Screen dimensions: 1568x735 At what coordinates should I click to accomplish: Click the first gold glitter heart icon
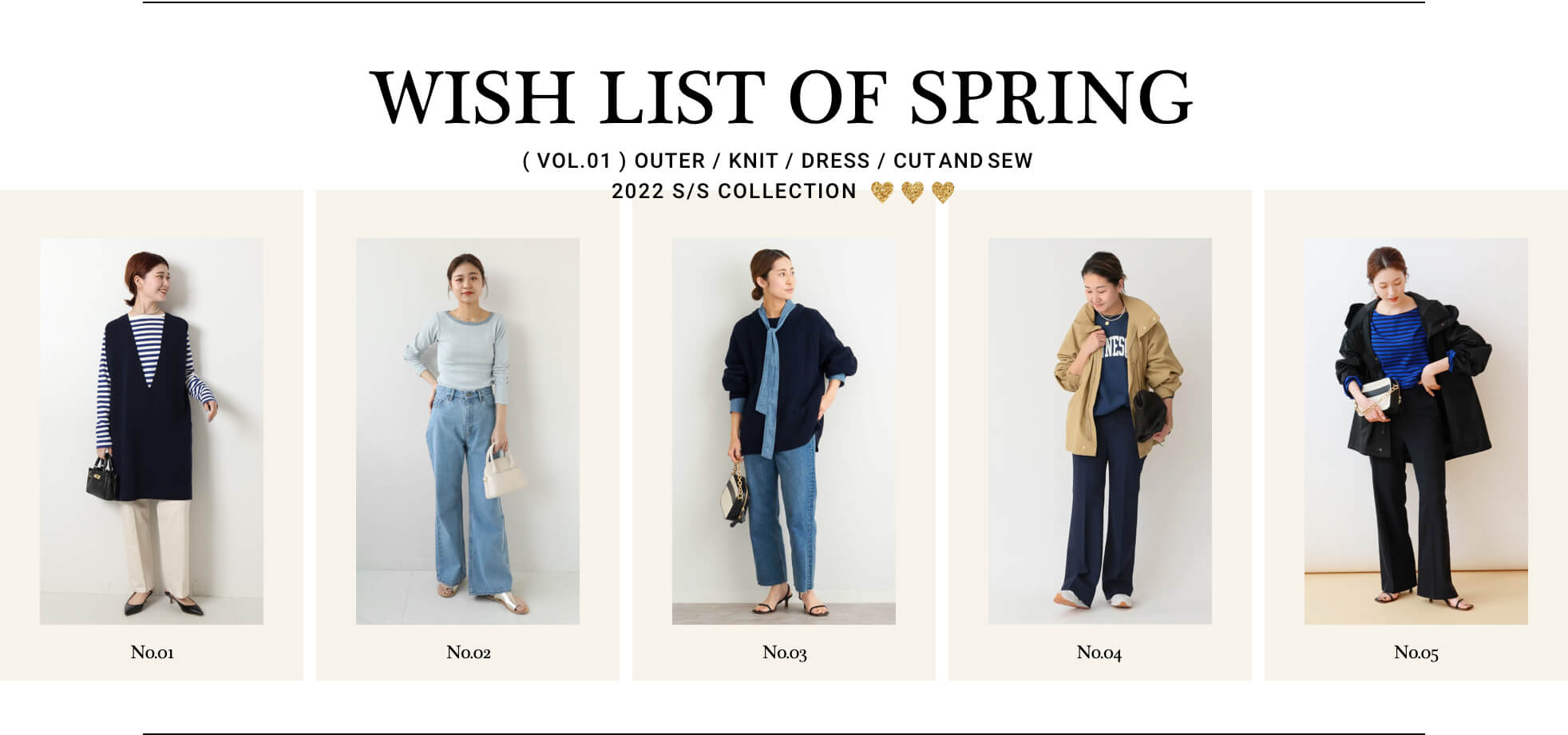point(882,192)
